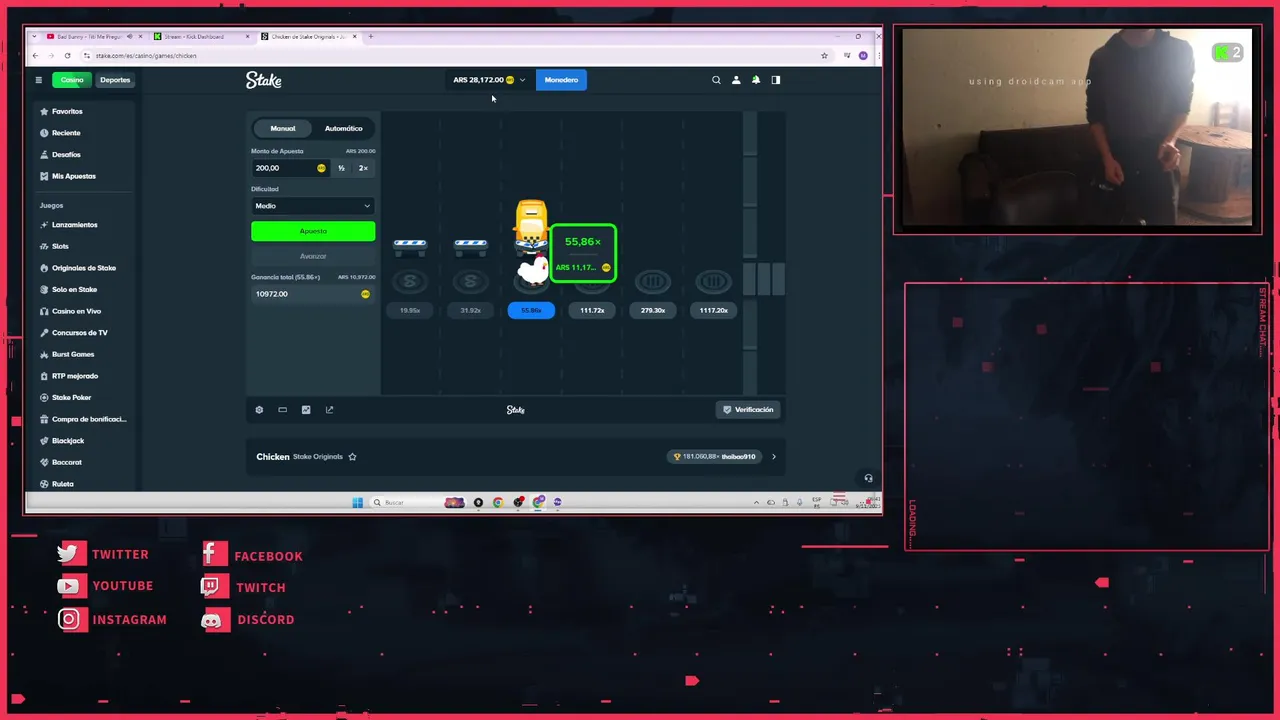Click the 55.86x highlighted multiplier tile
1280x720 pixels.
(x=531, y=311)
